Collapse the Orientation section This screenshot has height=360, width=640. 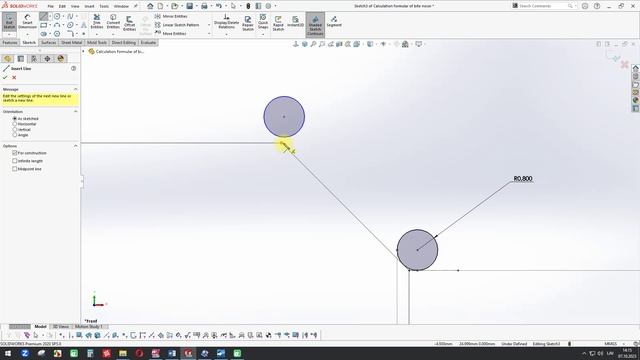tap(76, 111)
